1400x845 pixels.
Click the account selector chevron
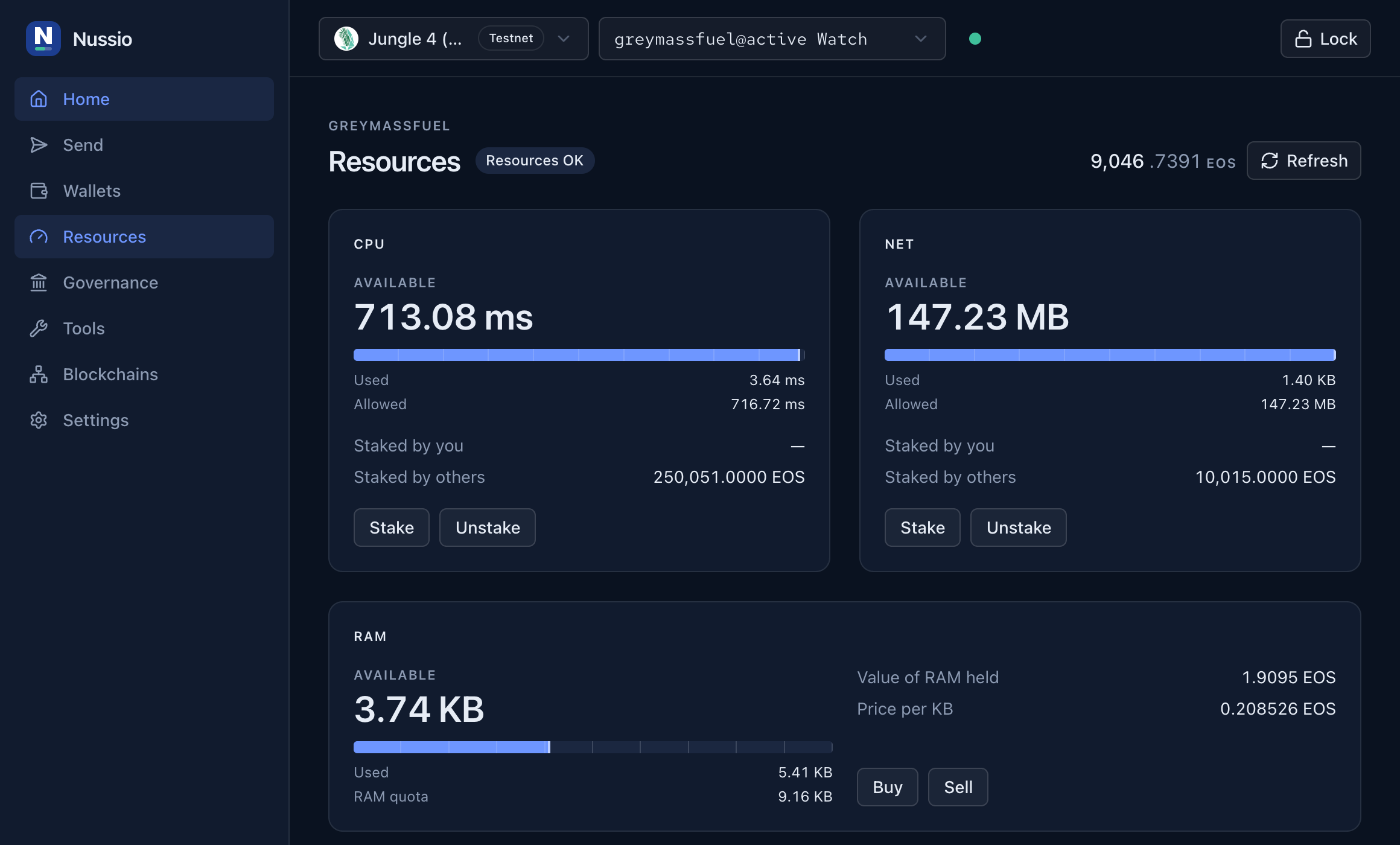(x=921, y=39)
